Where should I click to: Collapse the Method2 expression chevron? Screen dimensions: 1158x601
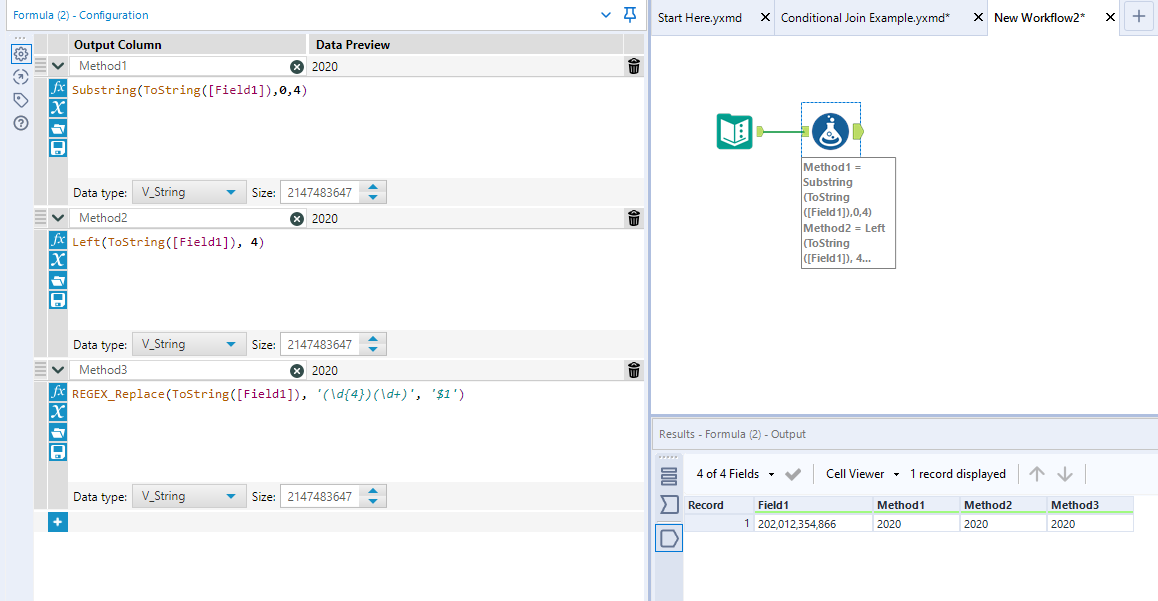tap(58, 218)
